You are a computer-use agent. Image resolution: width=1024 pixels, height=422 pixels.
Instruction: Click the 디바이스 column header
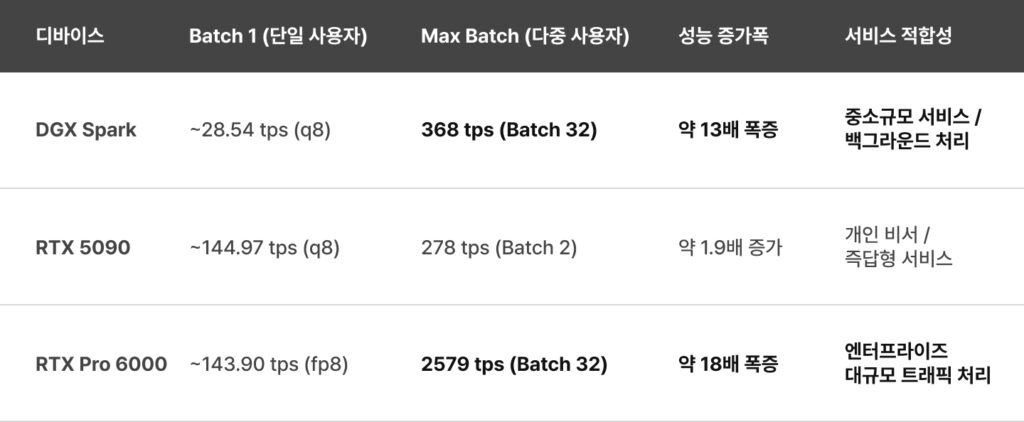[70, 37]
